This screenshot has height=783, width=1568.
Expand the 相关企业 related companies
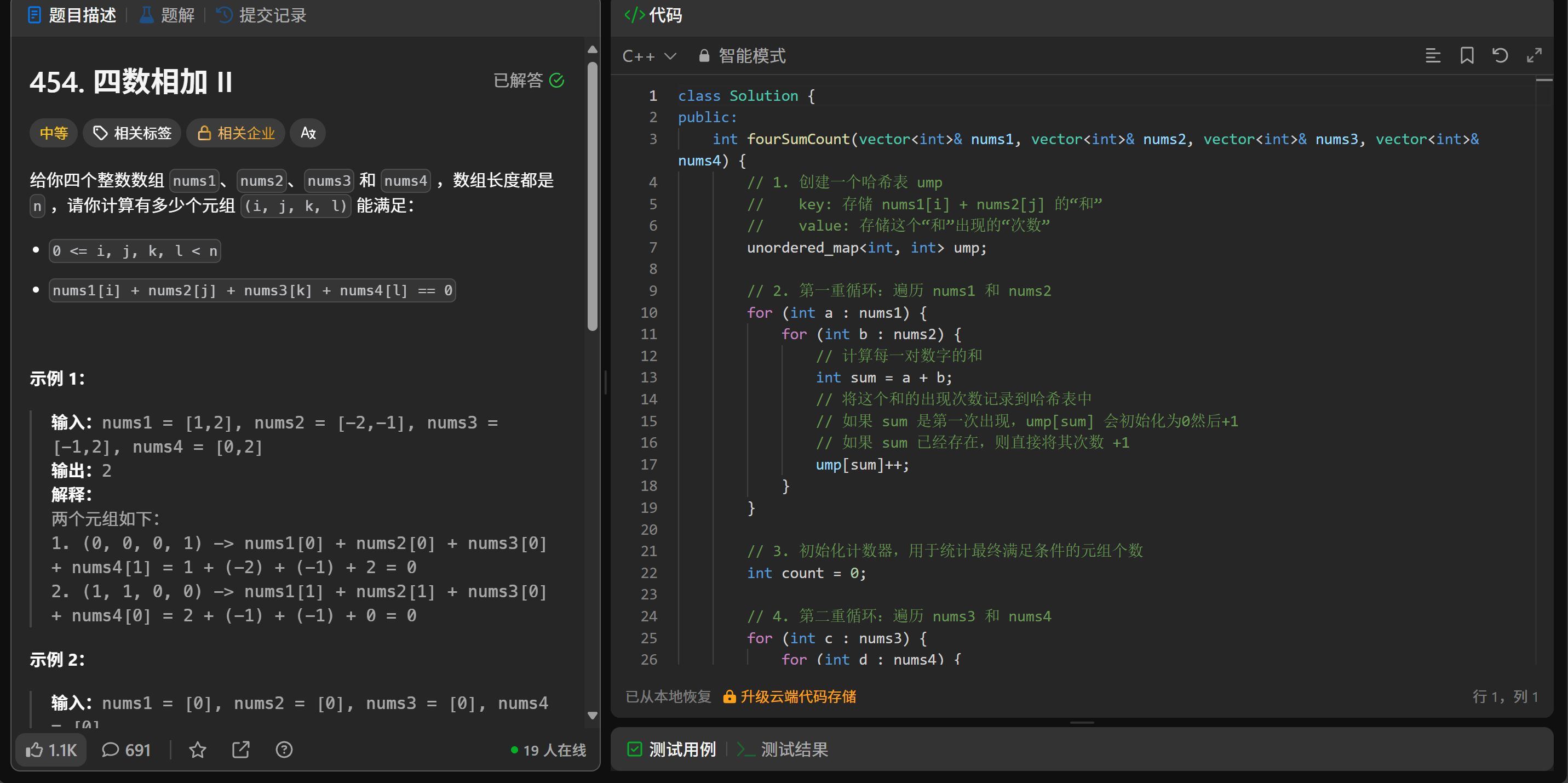[236, 133]
